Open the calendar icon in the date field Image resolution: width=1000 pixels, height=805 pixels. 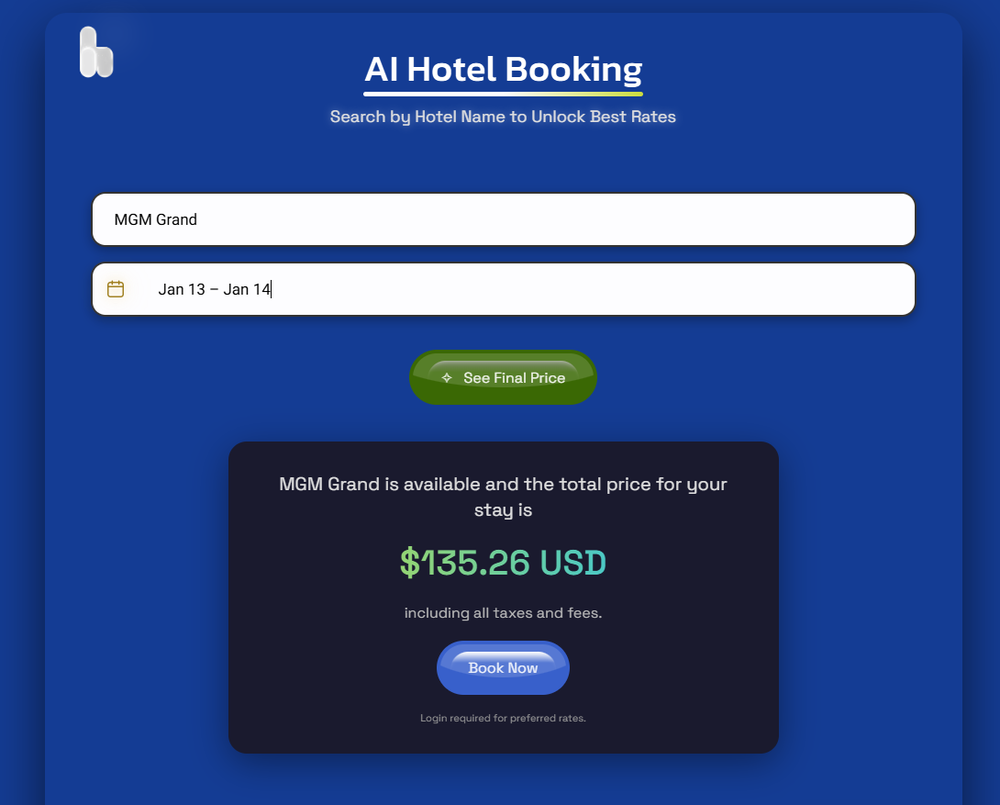117,288
